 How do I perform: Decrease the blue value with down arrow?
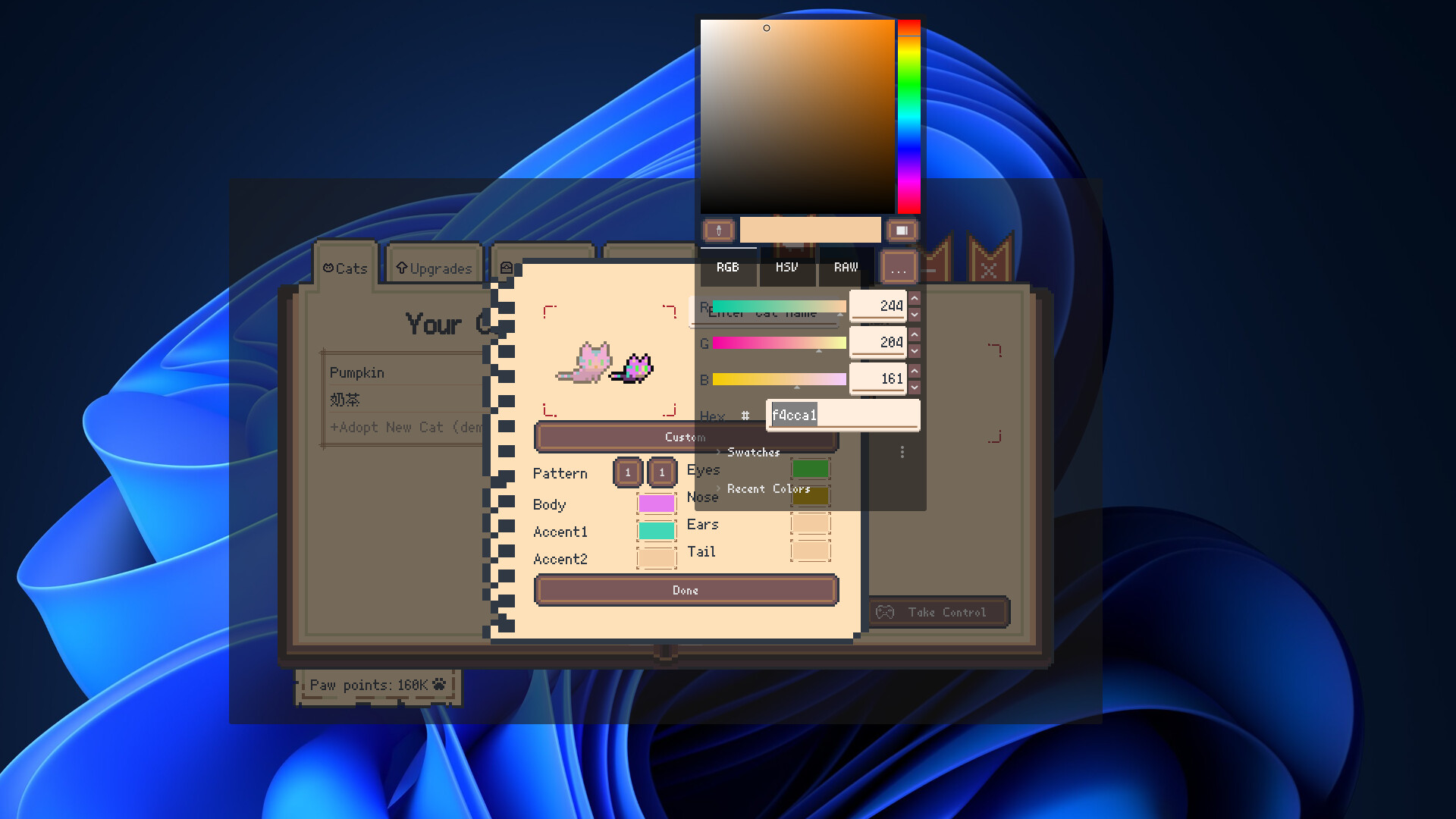coord(915,388)
